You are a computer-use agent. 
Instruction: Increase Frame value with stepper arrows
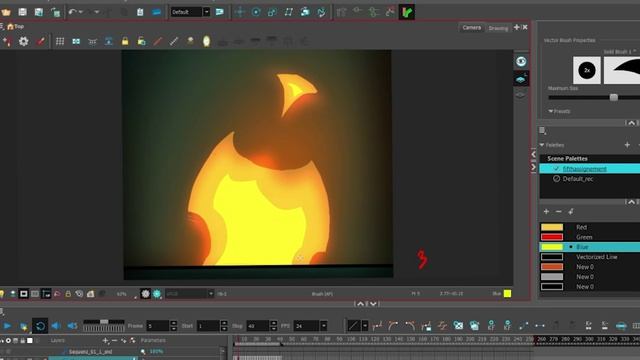pos(173,323)
